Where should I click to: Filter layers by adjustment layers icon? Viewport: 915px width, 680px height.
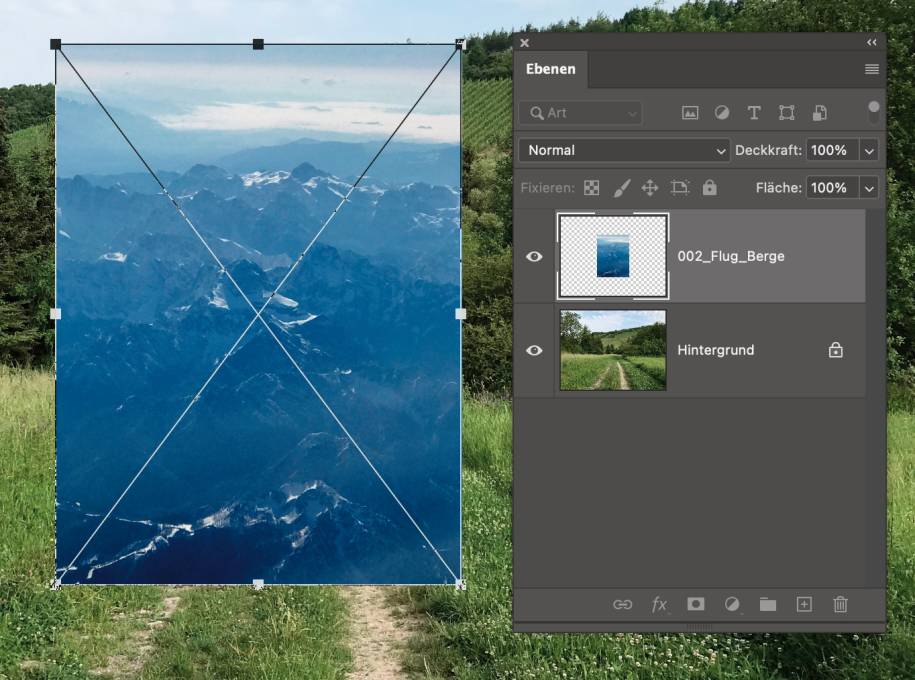(x=722, y=113)
